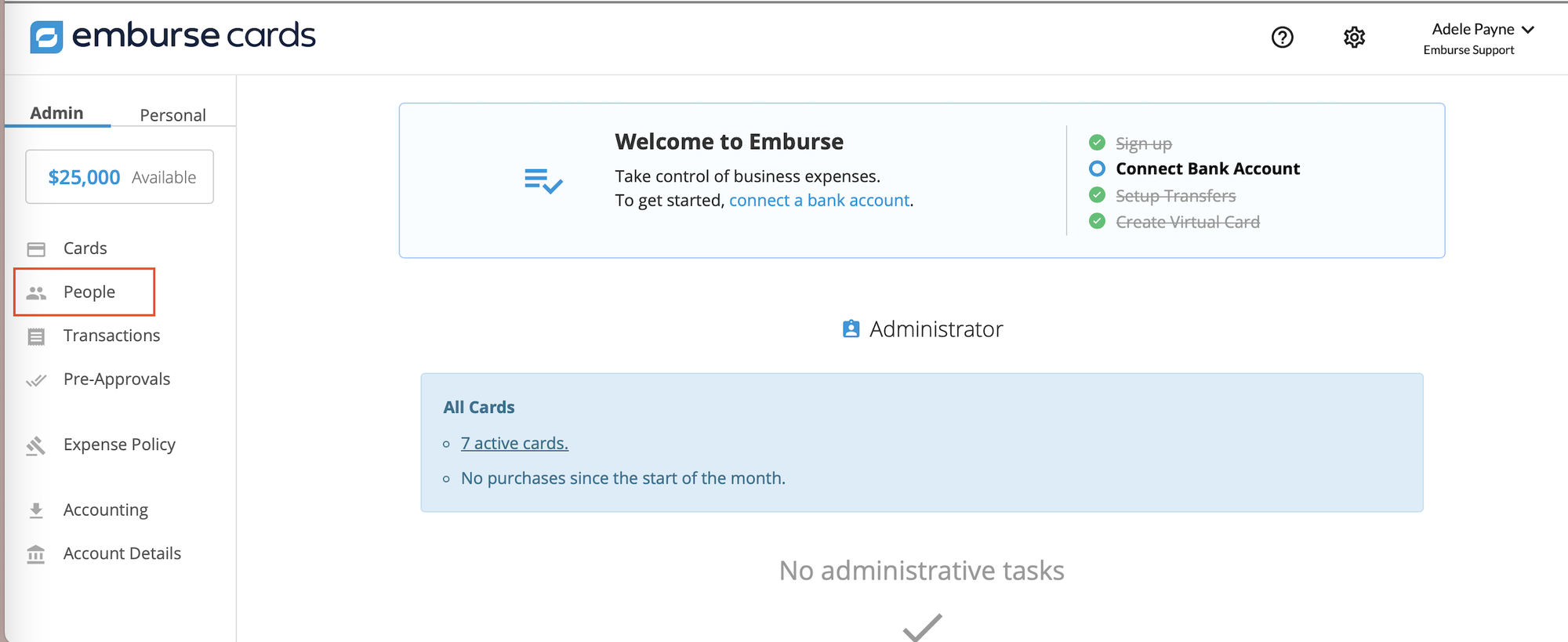Open the 'connect a bank account' link
Viewport: 1568px width, 642px height.
819,201
